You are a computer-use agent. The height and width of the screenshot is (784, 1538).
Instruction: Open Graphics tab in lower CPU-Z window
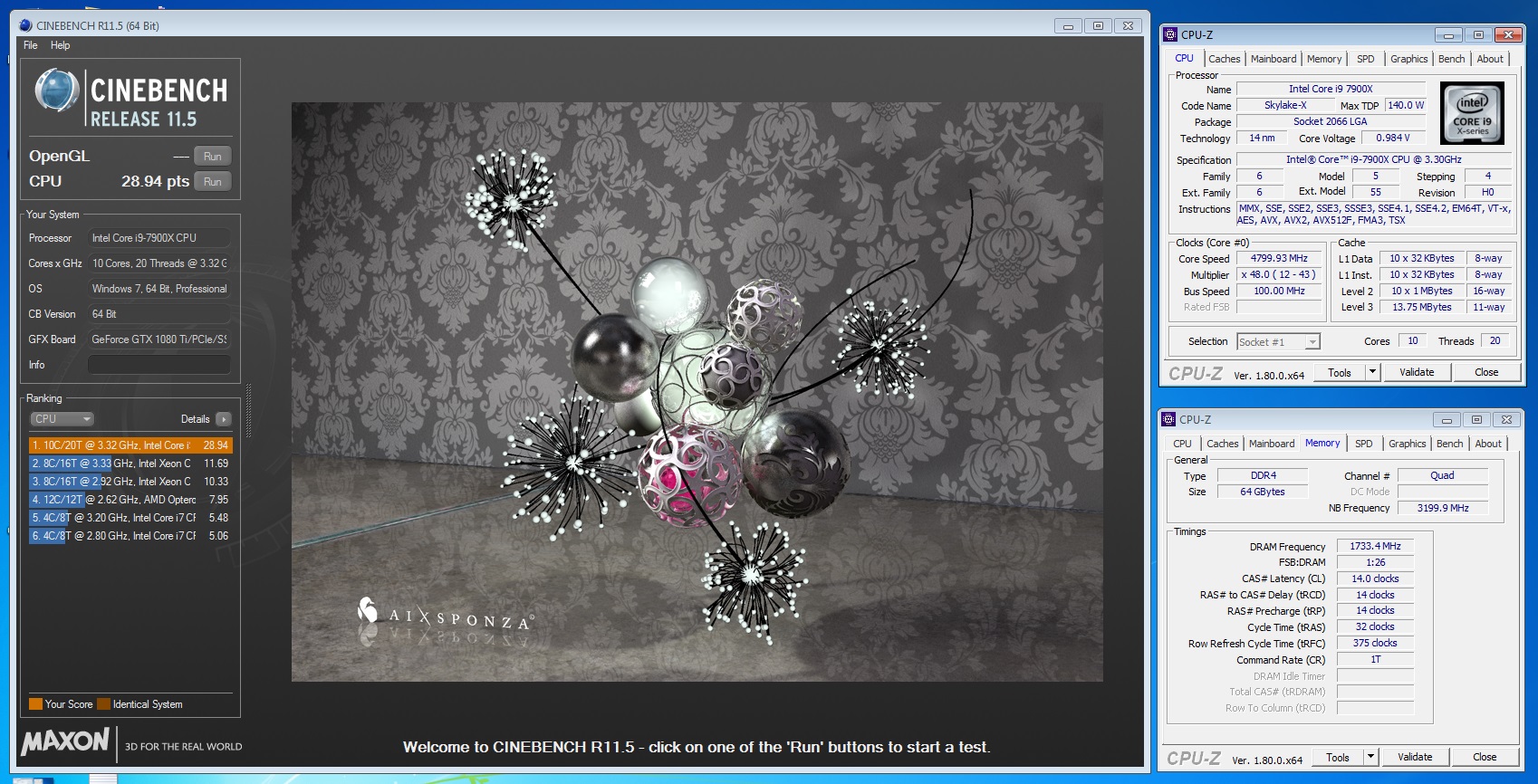tap(1408, 444)
